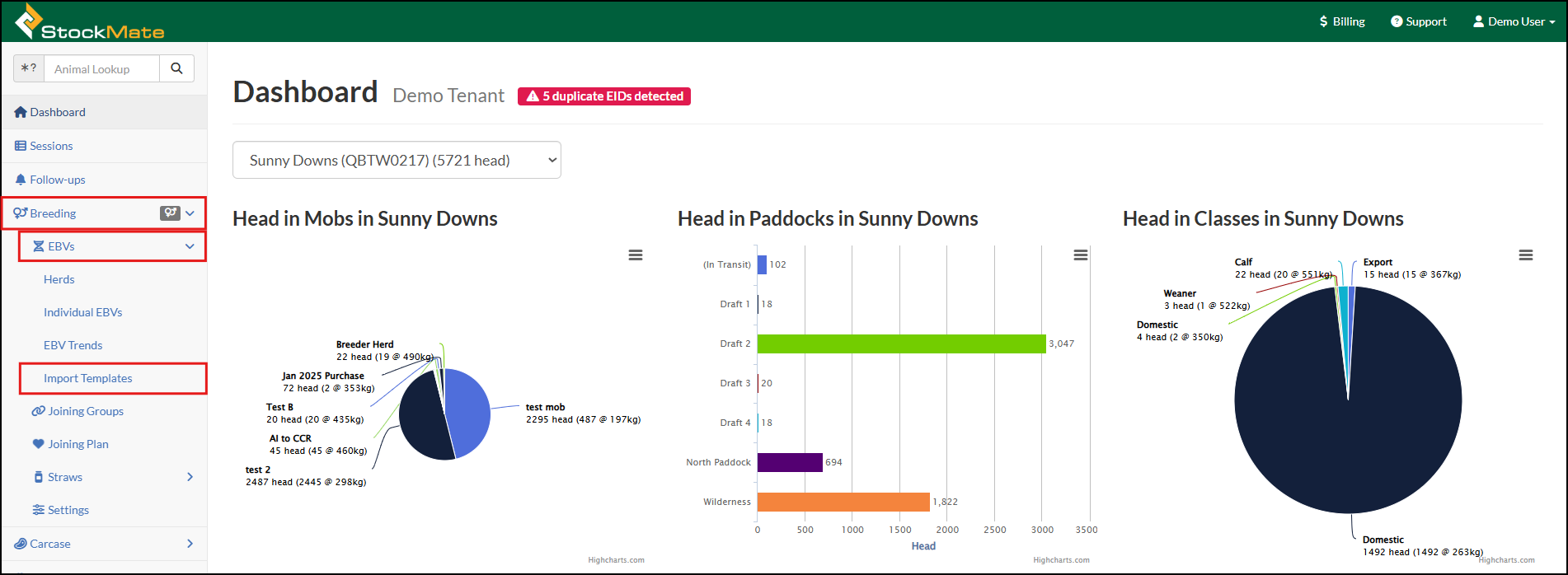Open the Import Templates page
The image size is (1568, 575).
(88, 378)
